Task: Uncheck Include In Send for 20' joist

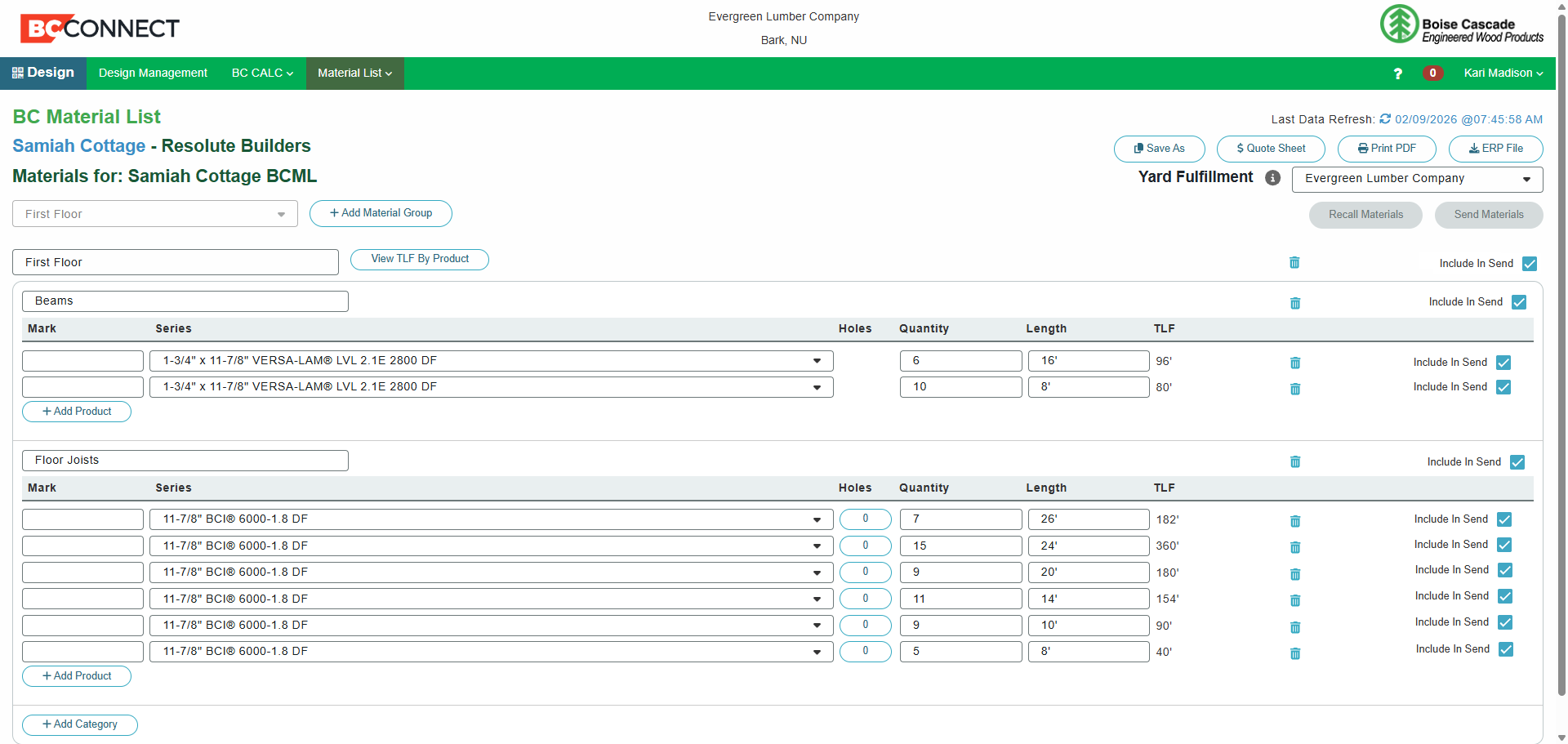Action: pos(1505,570)
